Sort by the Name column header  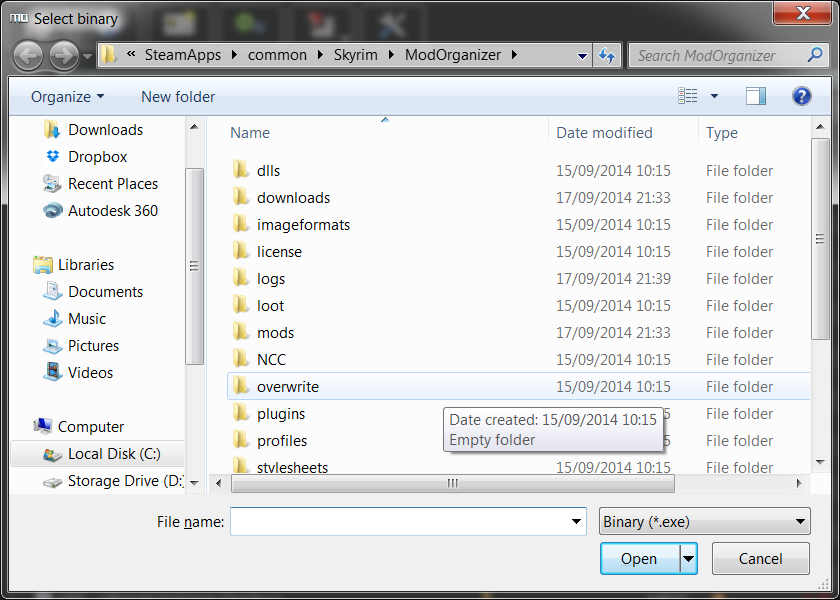pos(250,132)
